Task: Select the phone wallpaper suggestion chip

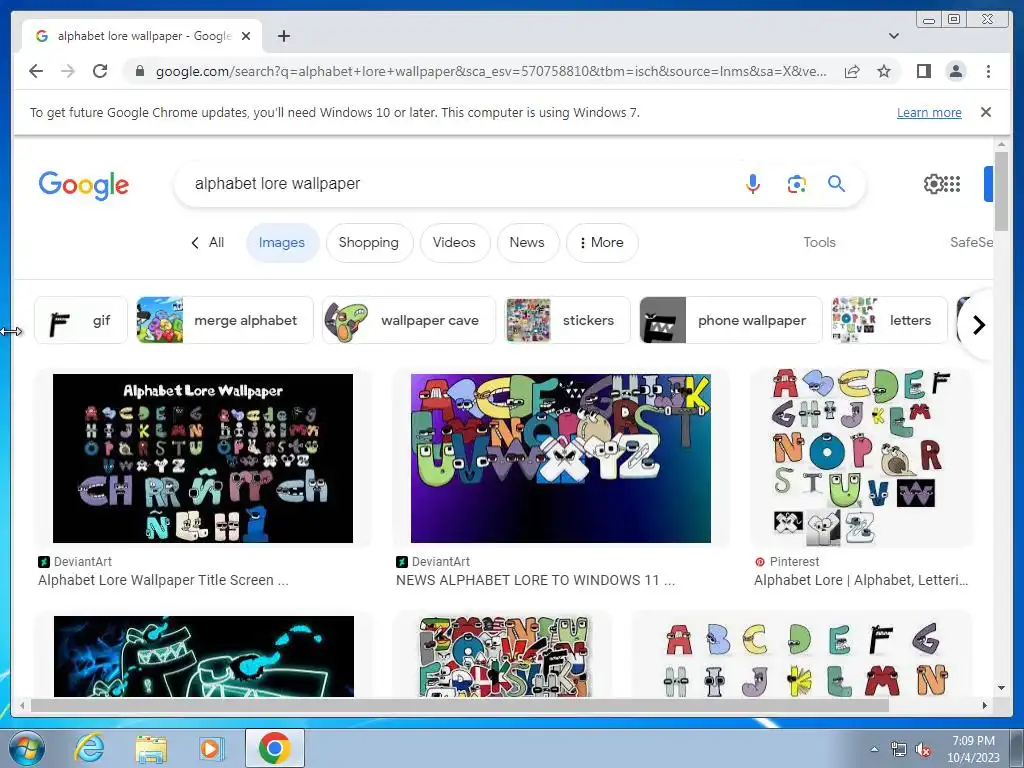Action: click(x=731, y=320)
